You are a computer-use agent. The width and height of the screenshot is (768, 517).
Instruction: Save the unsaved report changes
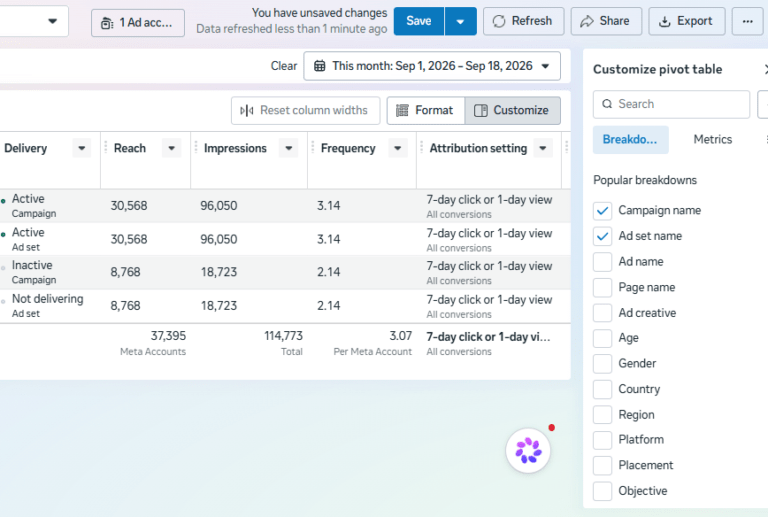tap(419, 21)
